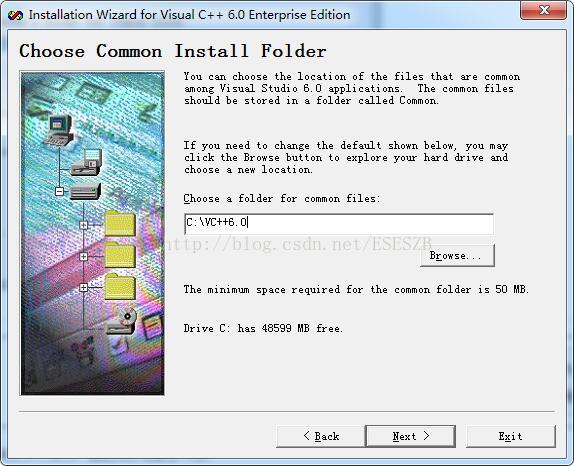Click the second yellow folder icon

coord(120,255)
